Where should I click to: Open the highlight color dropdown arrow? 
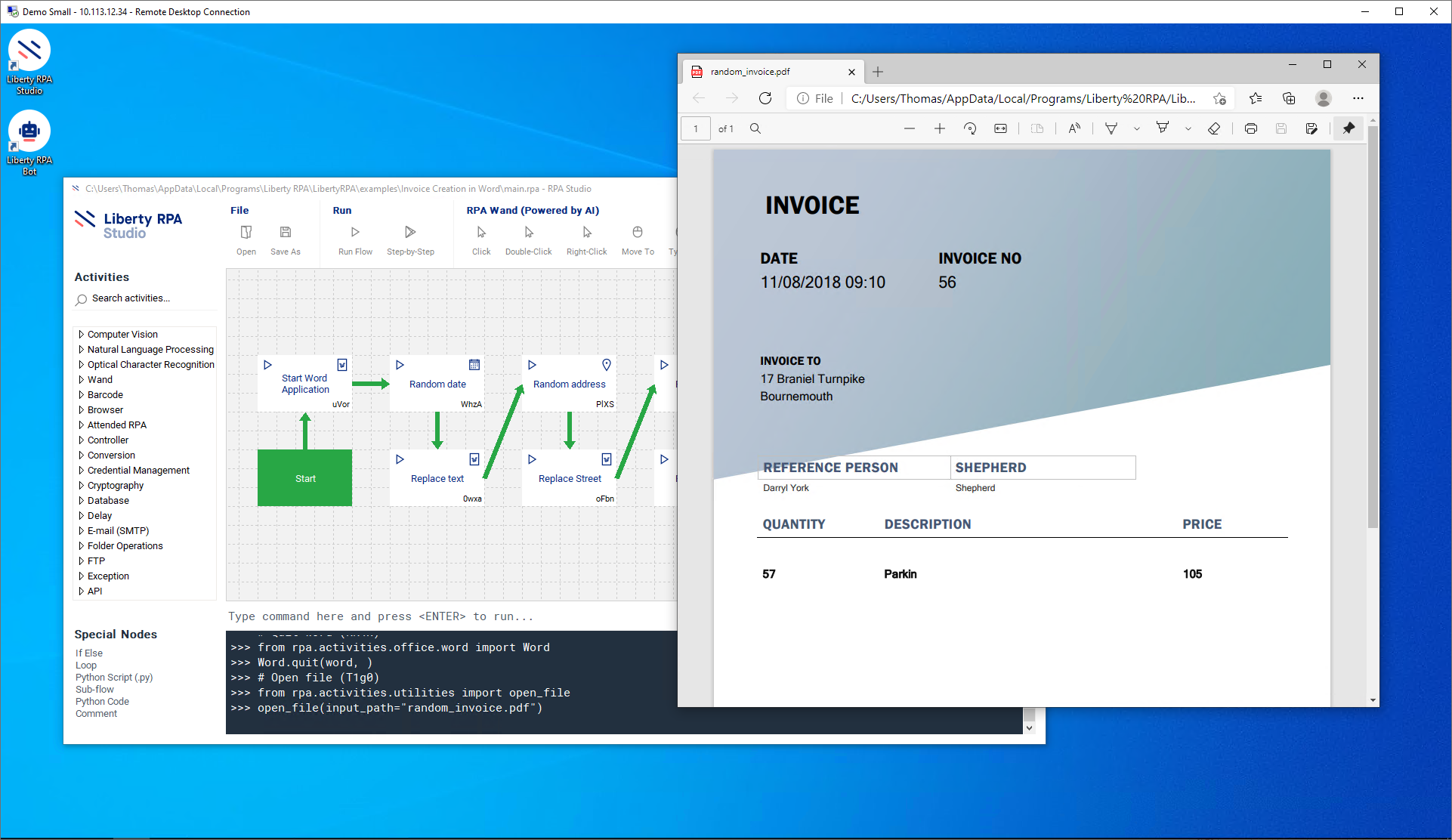coord(1188,129)
